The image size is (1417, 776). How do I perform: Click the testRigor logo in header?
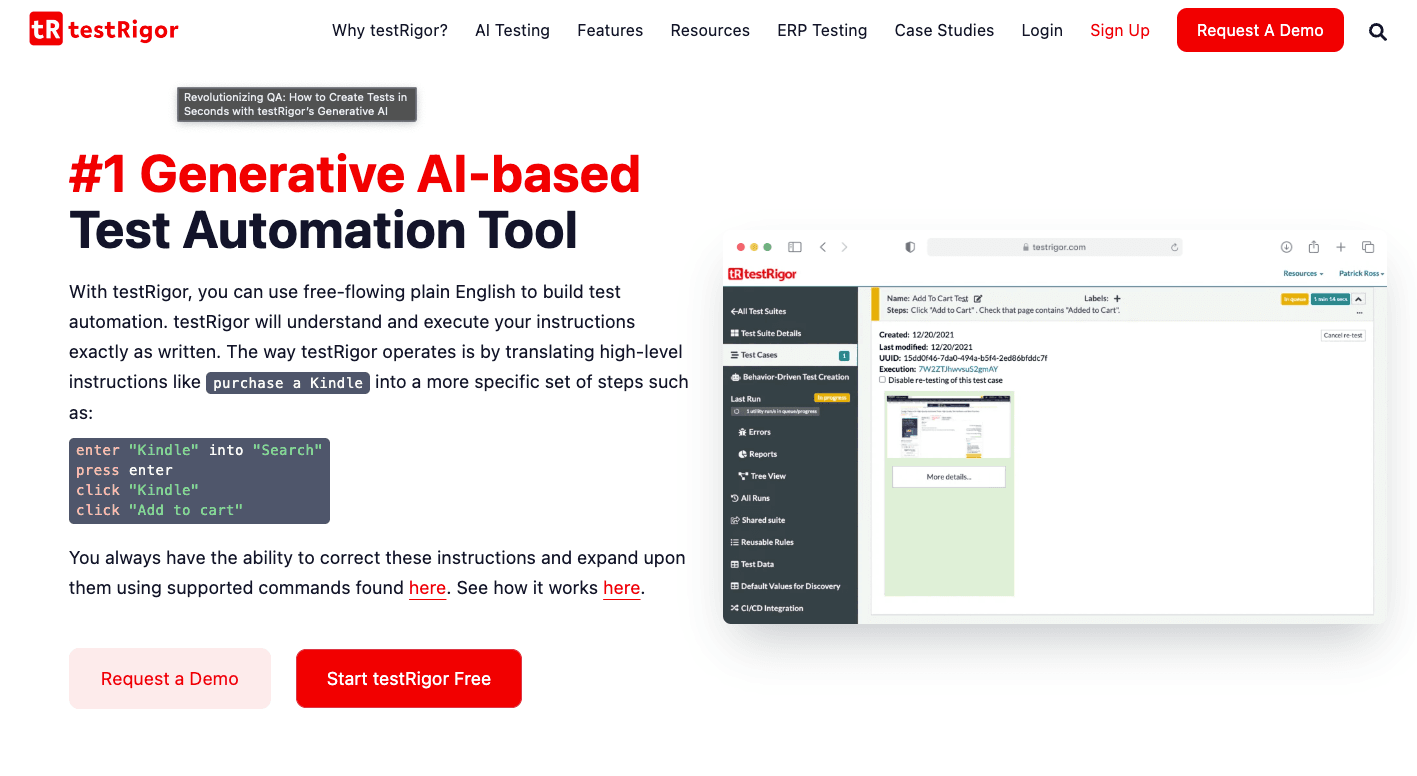[x=104, y=30]
